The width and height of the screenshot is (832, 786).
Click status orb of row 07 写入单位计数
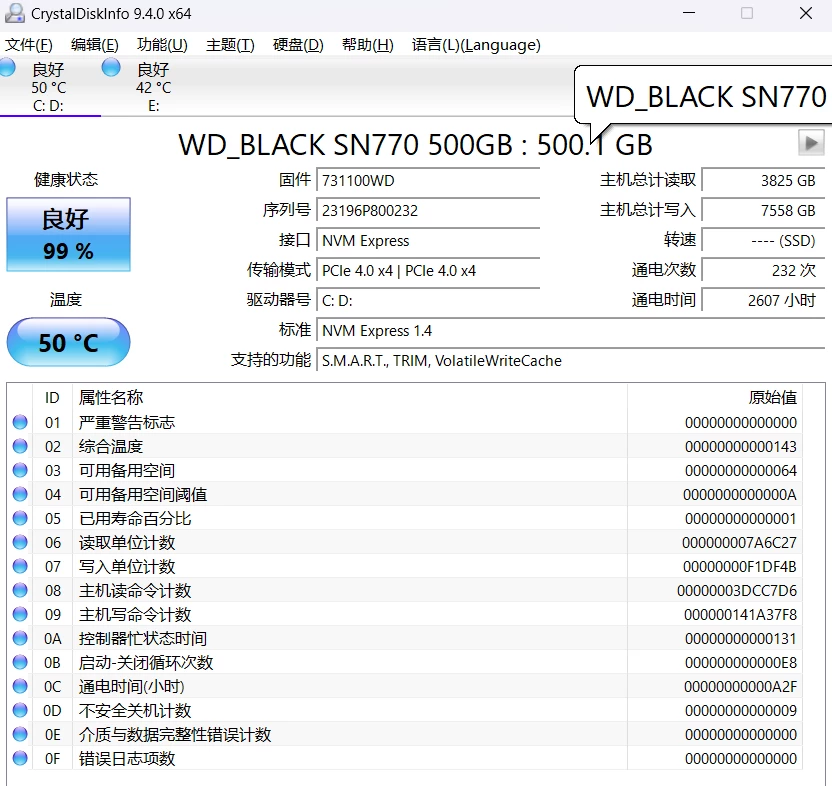click(x=20, y=566)
